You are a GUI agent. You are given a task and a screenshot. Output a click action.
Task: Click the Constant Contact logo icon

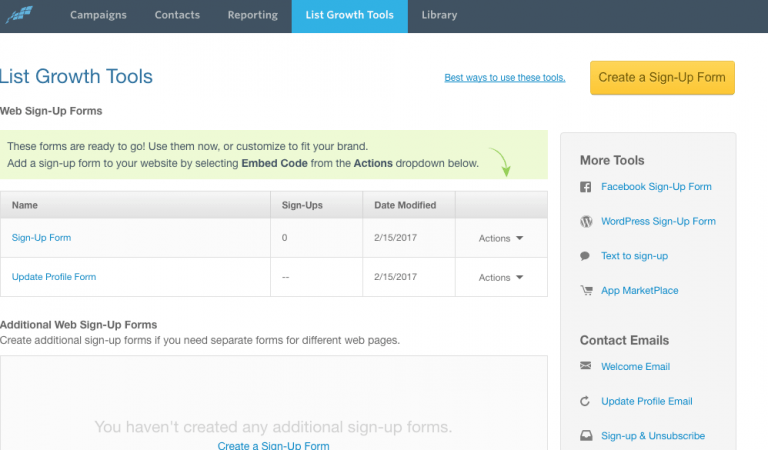coord(17,15)
